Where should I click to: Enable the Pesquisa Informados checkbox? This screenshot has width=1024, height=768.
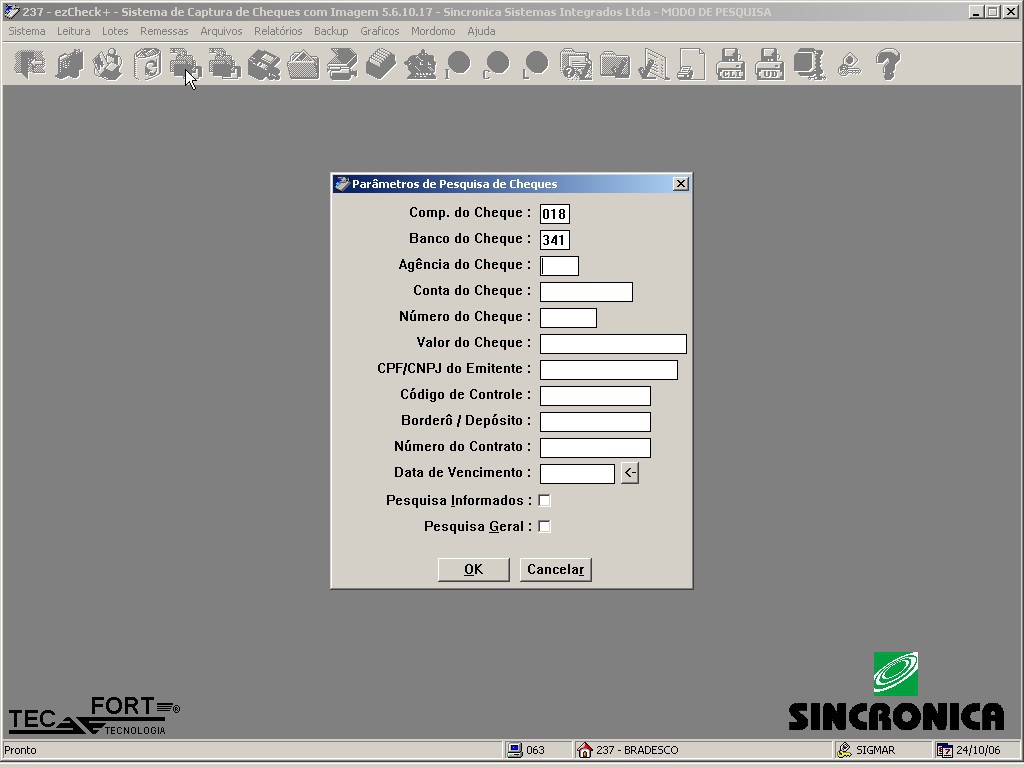click(x=545, y=500)
